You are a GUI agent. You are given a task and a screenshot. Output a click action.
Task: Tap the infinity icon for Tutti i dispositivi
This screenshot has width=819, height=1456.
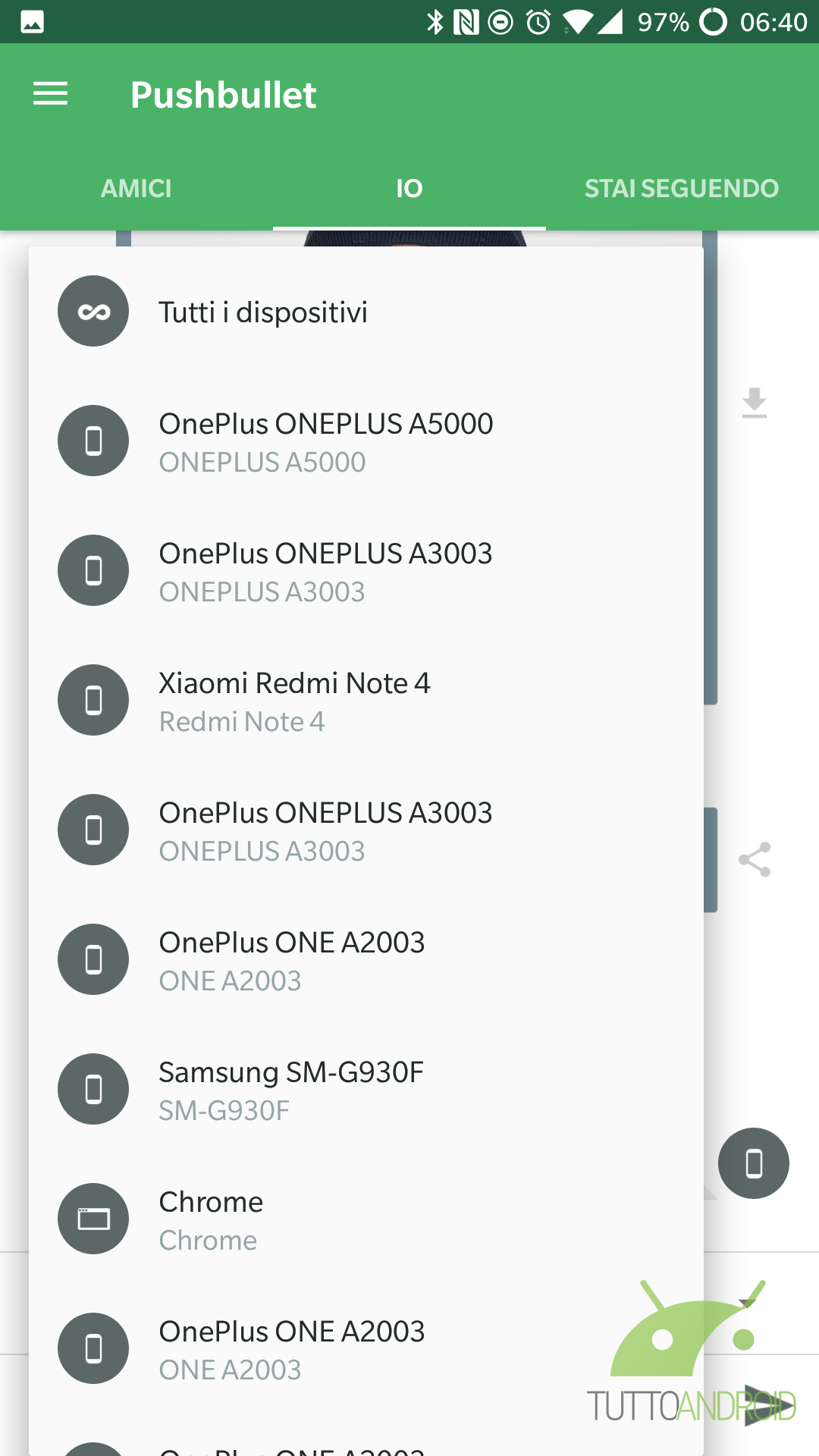pyautogui.click(x=93, y=311)
